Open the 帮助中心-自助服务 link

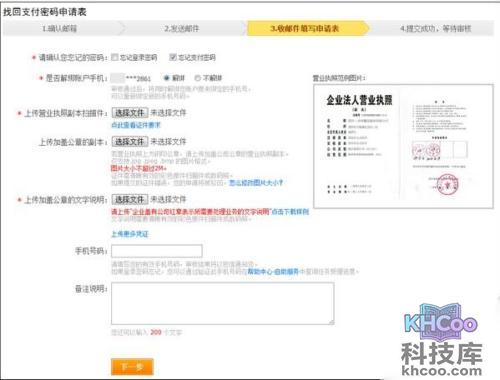click(x=273, y=272)
